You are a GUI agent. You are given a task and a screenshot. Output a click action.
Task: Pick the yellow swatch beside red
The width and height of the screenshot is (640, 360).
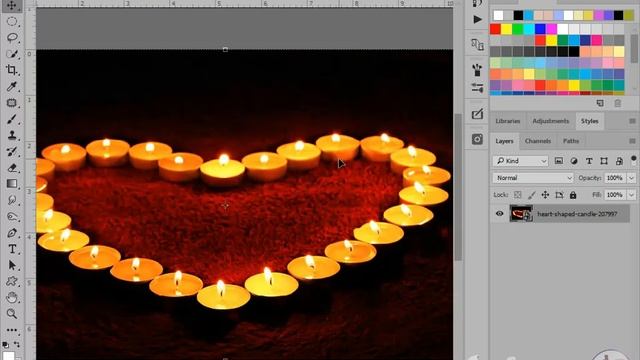pyautogui.click(x=507, y=29)
